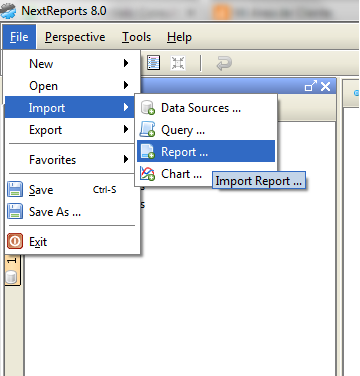Image resolution: width=360 pixels, height=376 pixels.
Task: Expand the Favorites submenu
Action: pos(70,159)
